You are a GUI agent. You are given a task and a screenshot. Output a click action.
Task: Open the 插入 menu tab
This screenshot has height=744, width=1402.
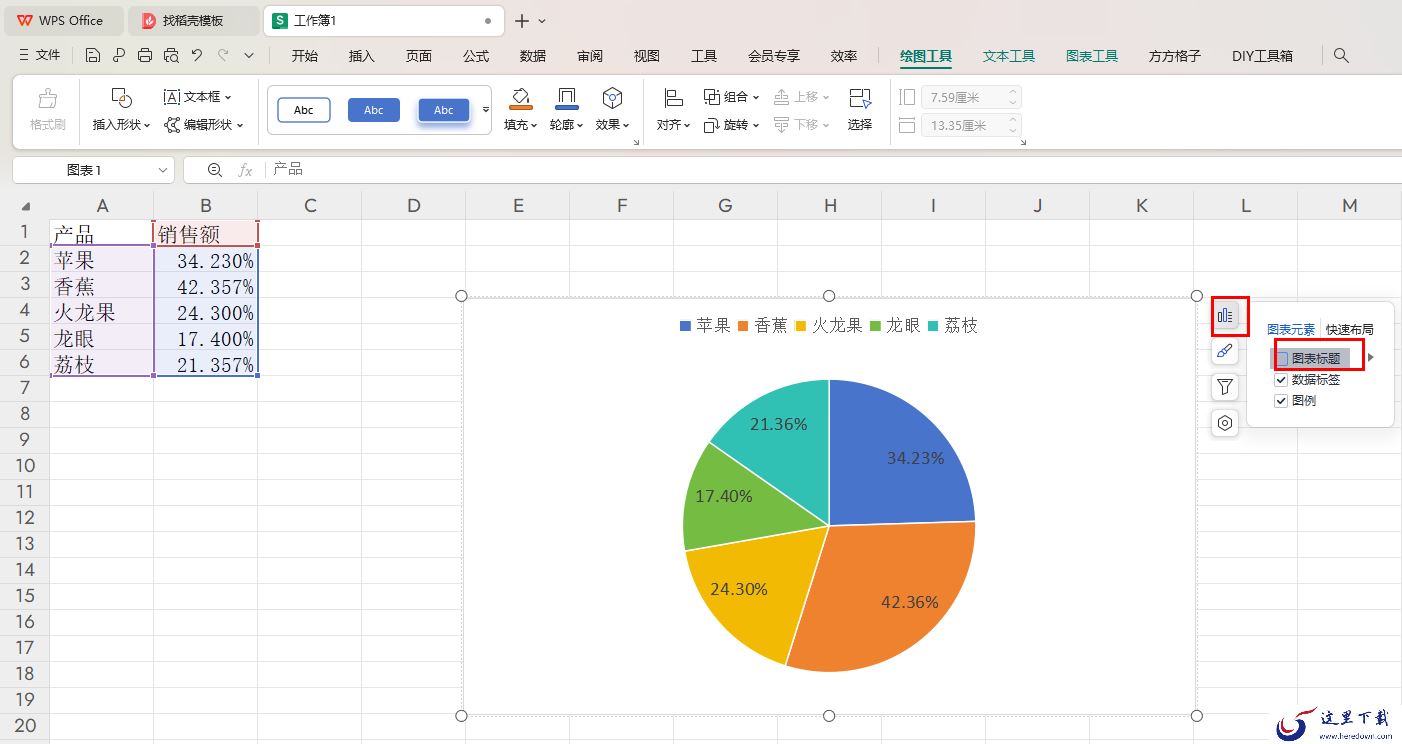click(361, 56)
